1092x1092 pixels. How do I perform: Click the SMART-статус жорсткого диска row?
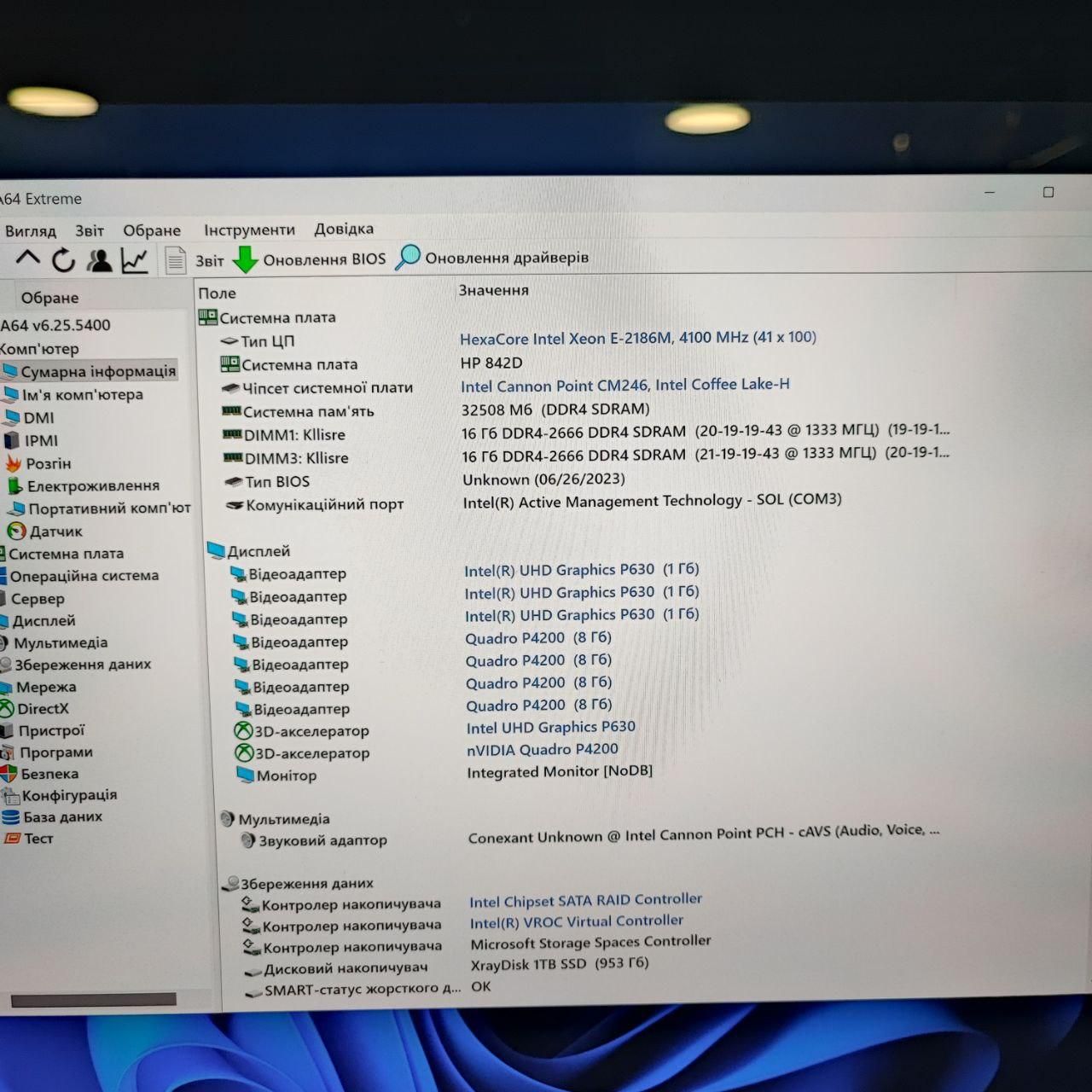pyautogui.click(x=363, y=989)
